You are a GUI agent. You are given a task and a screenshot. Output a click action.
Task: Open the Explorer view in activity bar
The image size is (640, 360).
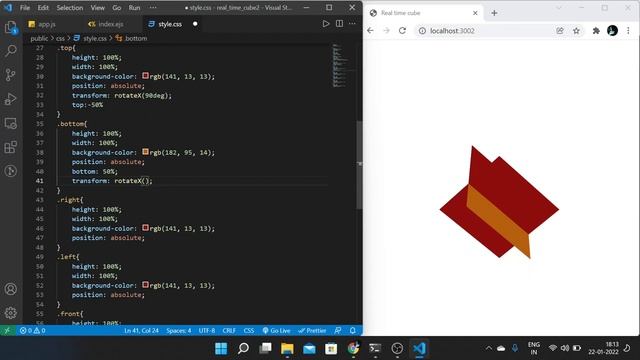[x=11, y=27]
